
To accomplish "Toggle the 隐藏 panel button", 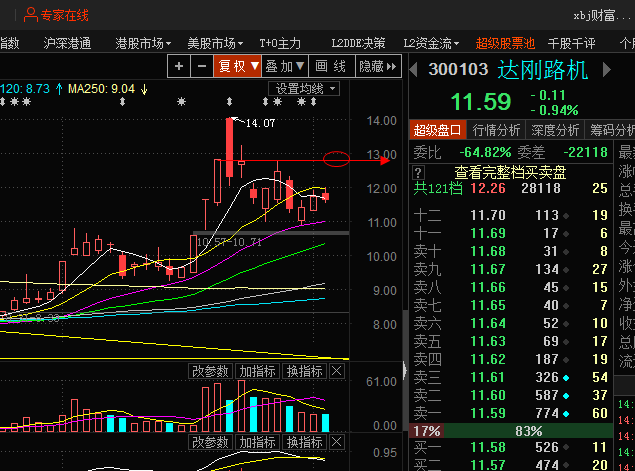I will 378,66.
